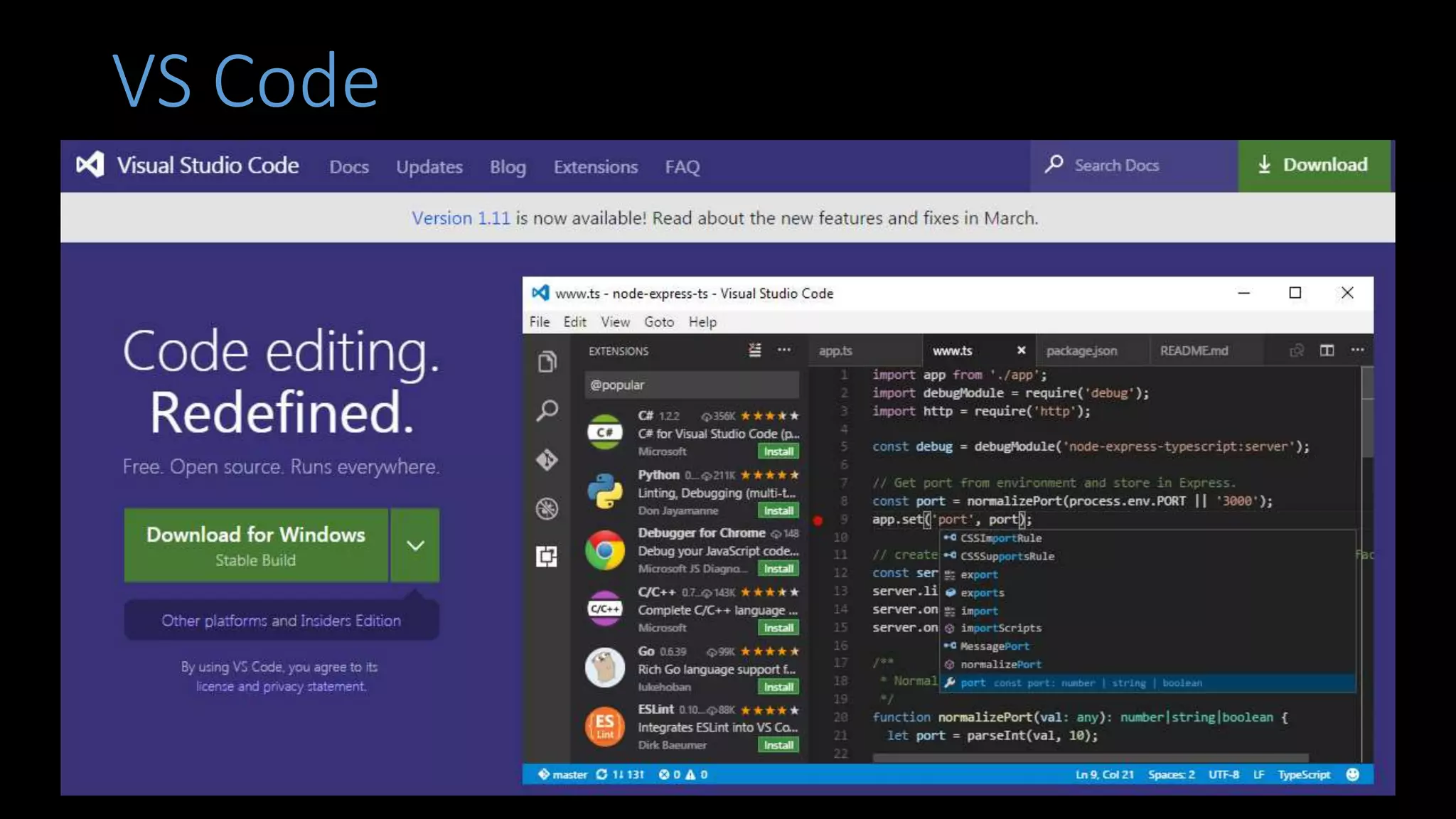Click TypeScript language mode indicator
1456x819 pixels.
[x=1304, y=774]
